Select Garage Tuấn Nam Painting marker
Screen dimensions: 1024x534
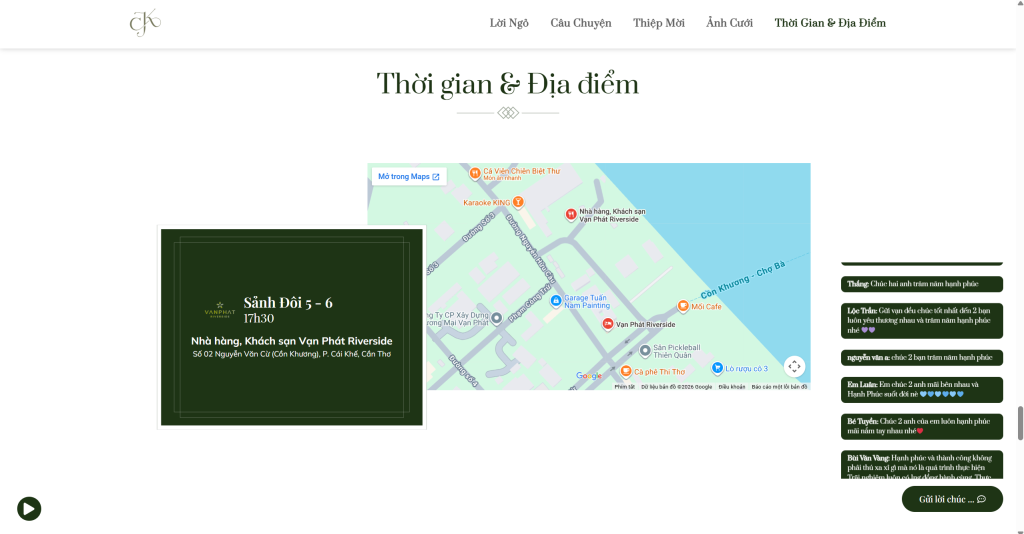pyautogui.click(x=556, y=300)
